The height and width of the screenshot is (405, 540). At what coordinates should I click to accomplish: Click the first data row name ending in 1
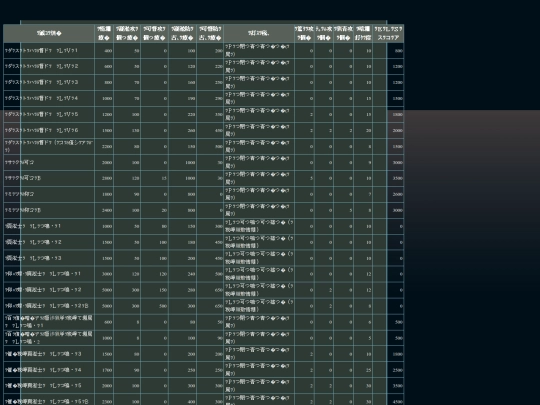coord(49,51)
